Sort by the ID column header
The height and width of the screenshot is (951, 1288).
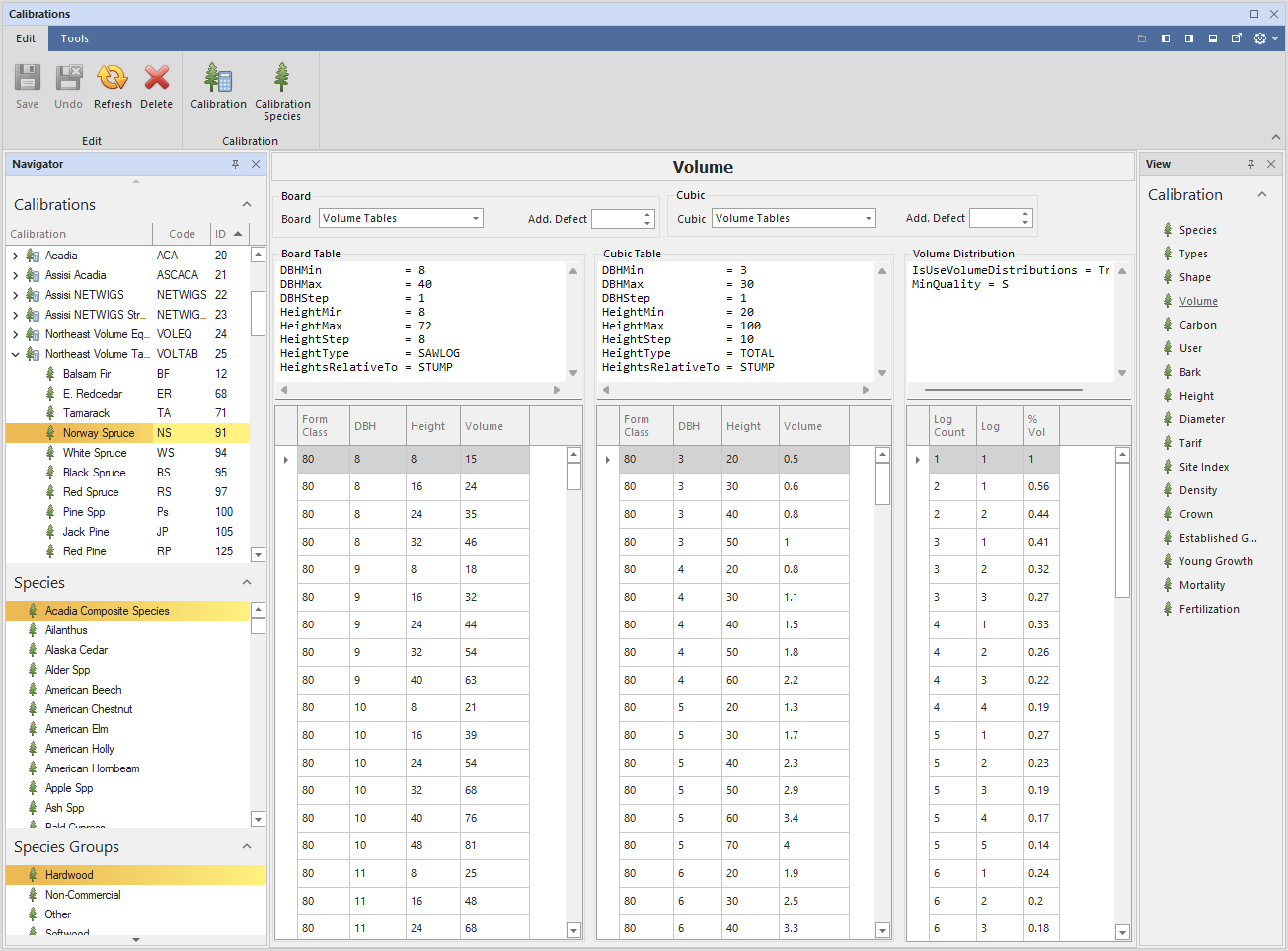(230, 234)
